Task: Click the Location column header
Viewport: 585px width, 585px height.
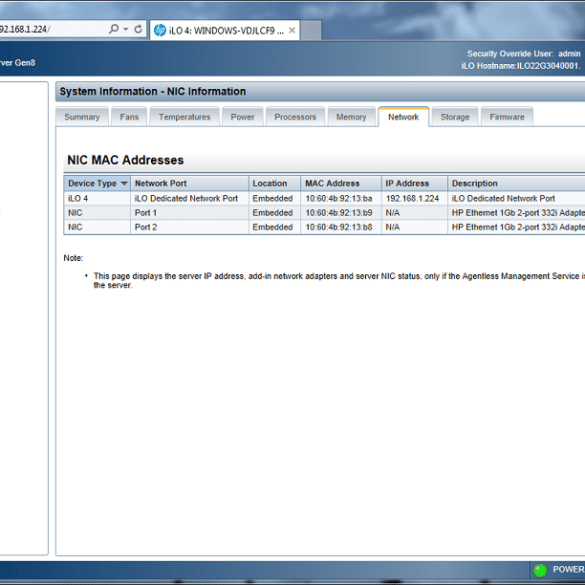Action: pos(275,183)
